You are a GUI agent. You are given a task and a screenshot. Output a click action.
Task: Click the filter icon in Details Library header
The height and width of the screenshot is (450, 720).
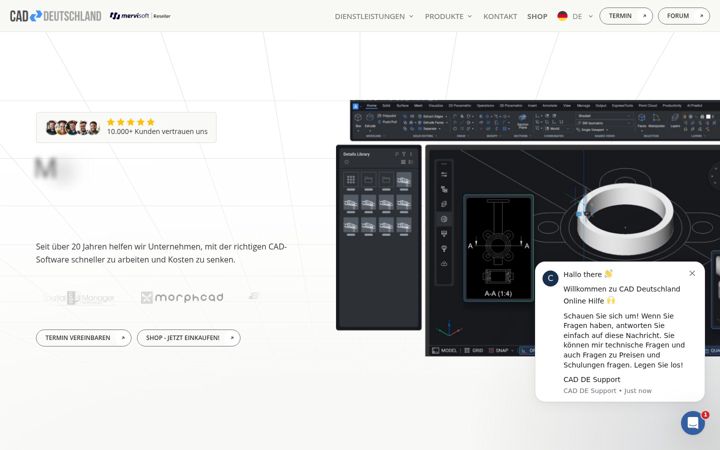(x=404, y=154)
